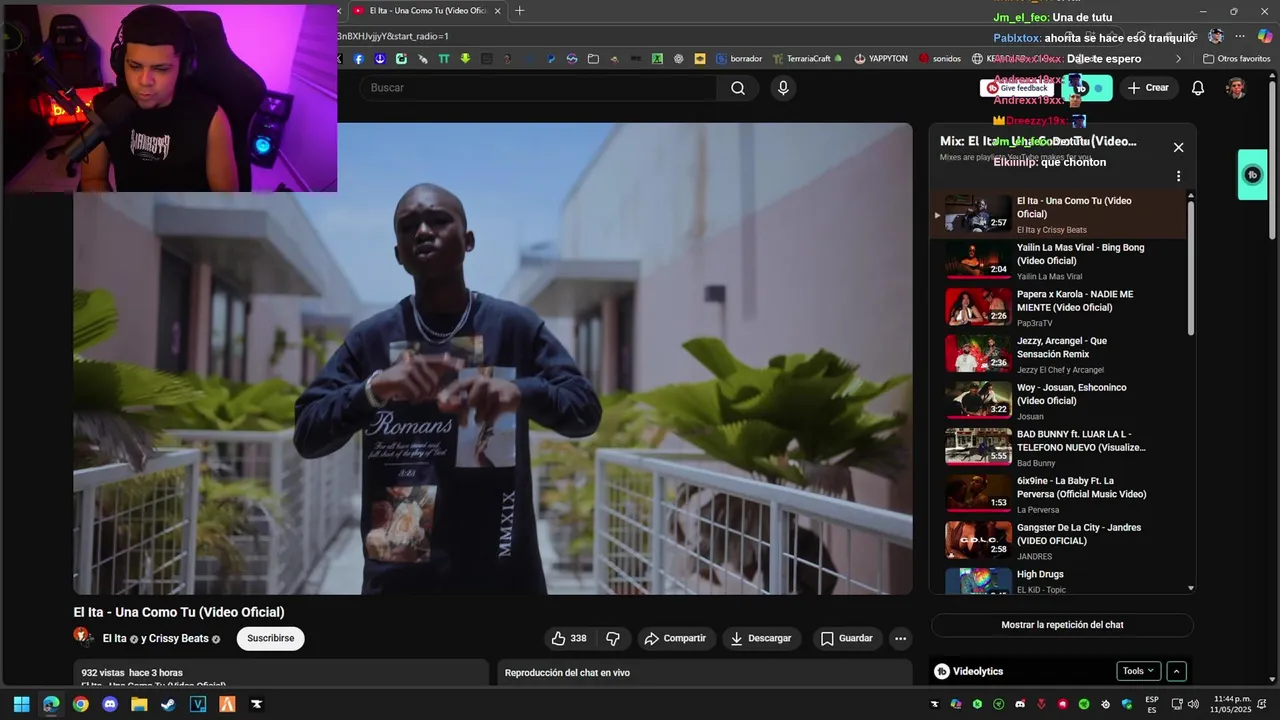The height and width of the screenshot is (720, 1280).
Task: Click the video title El Ita - Una Como Tu
Action: [x=179, y=612]
